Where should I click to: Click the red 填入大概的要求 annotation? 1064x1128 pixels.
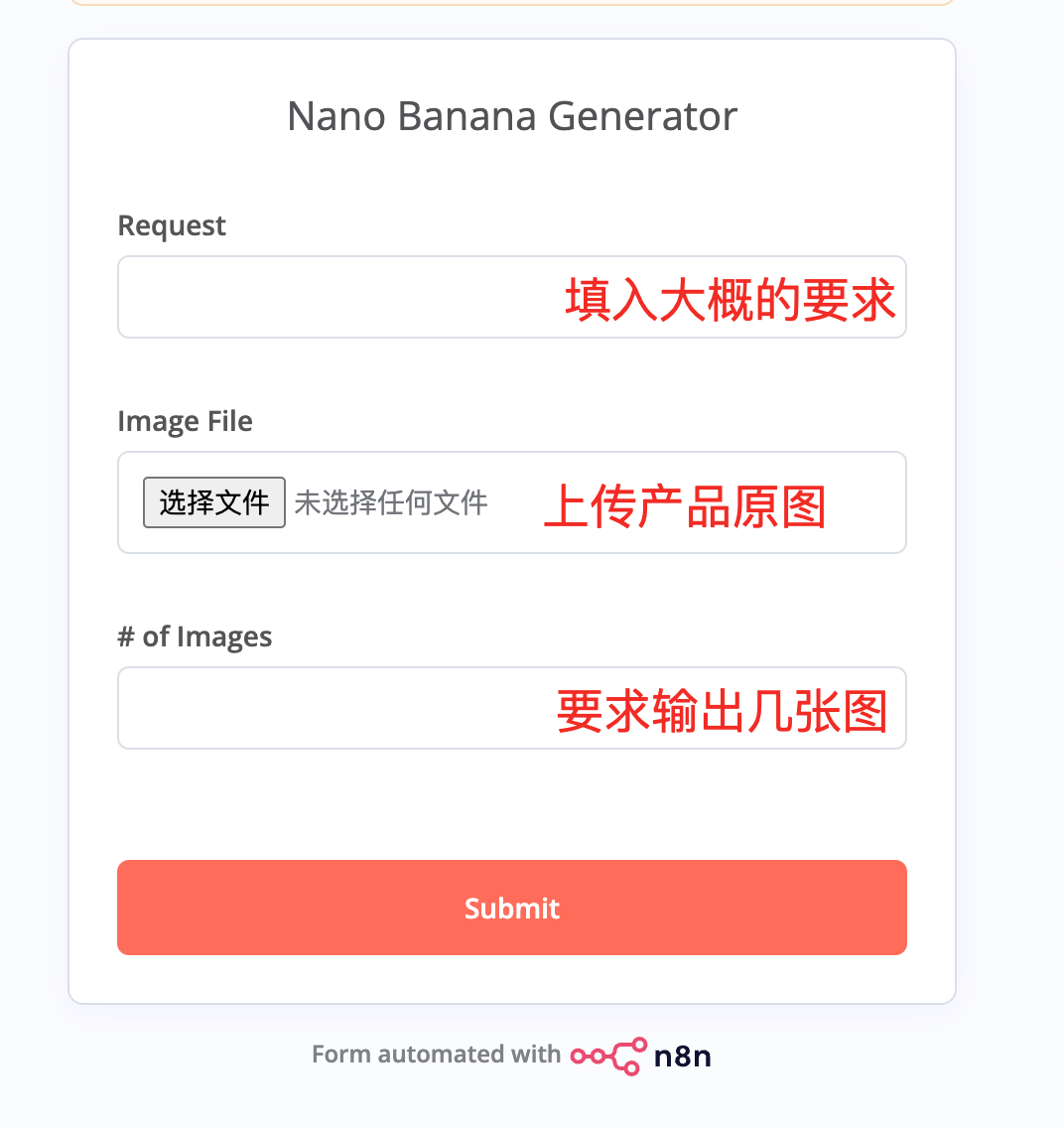tap(731, 299)
